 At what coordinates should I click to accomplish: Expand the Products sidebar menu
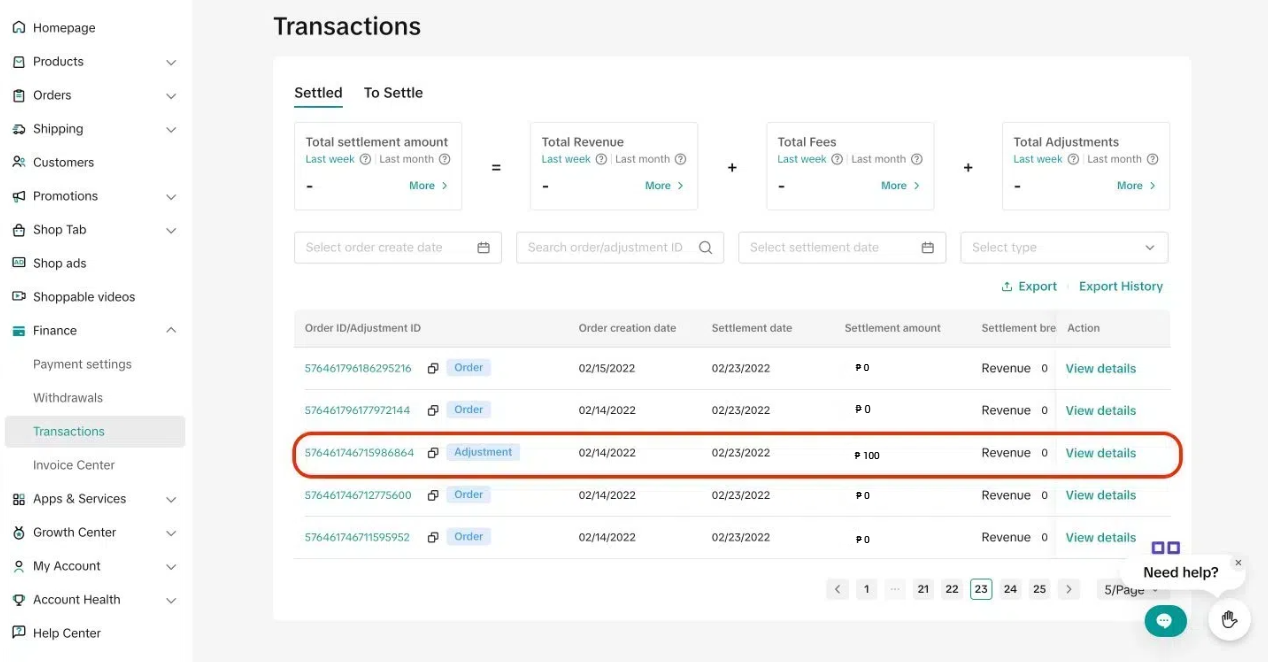click(171, 62)
